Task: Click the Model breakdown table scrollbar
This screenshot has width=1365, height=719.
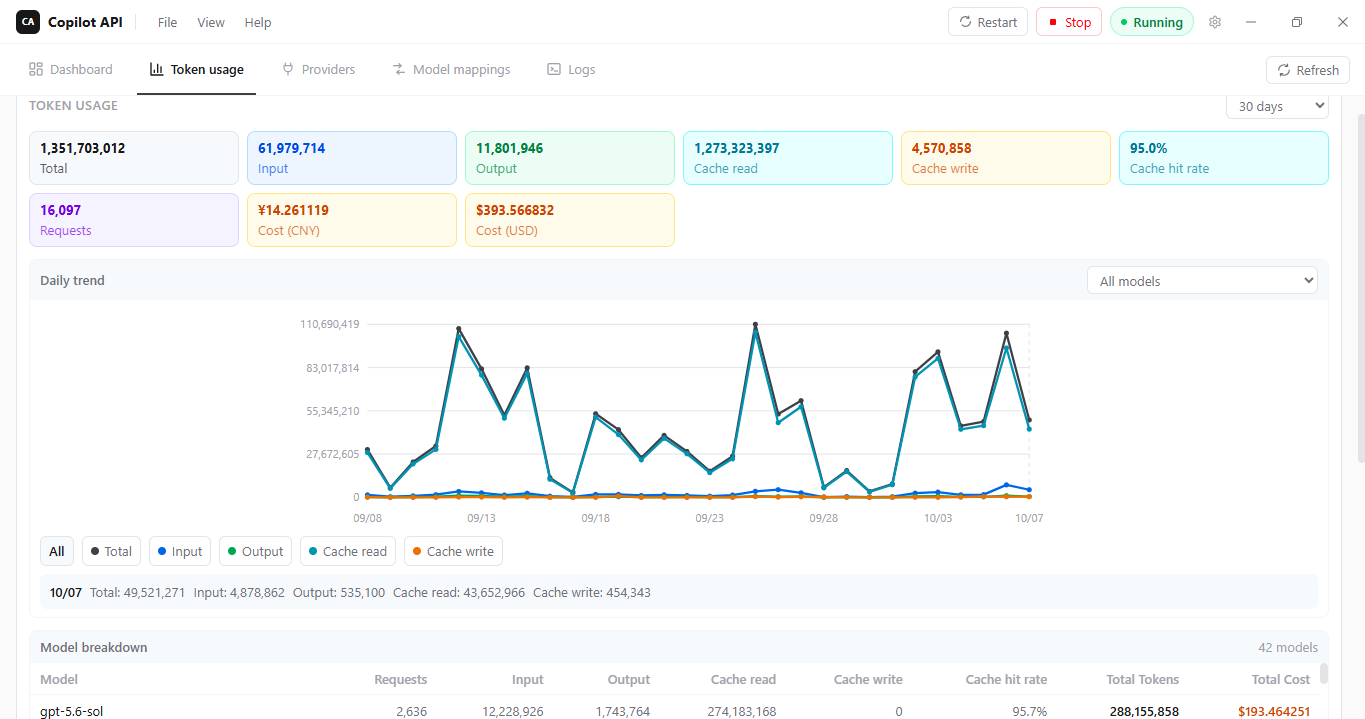Action: click(1324, 673)
